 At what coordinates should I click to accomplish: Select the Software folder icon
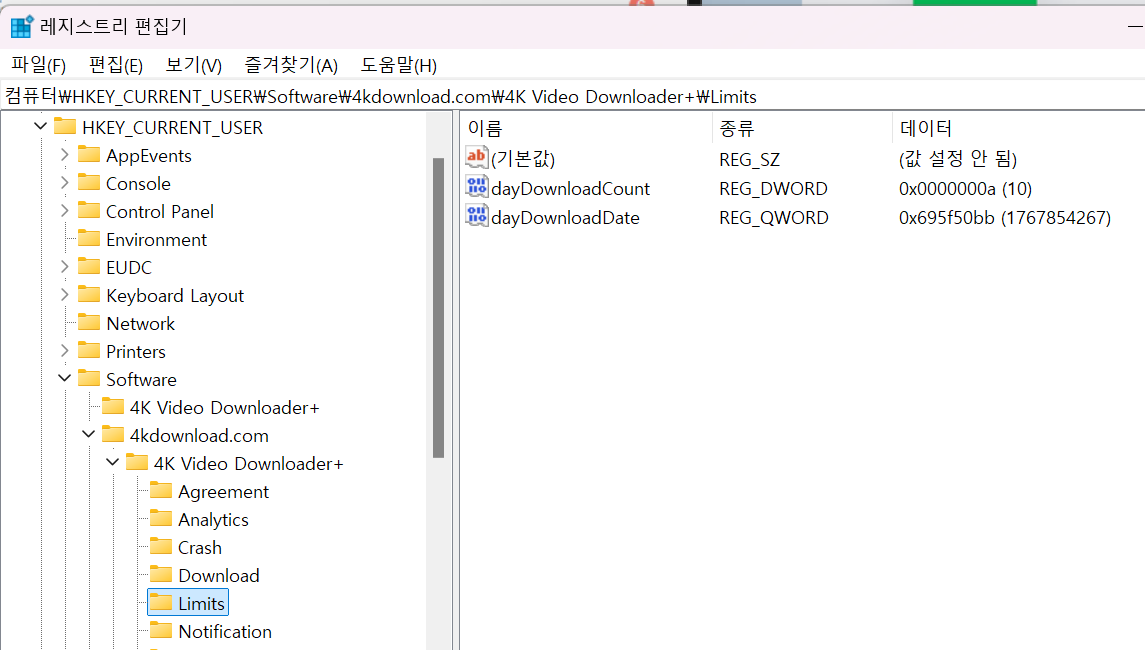tap(89, 378)
